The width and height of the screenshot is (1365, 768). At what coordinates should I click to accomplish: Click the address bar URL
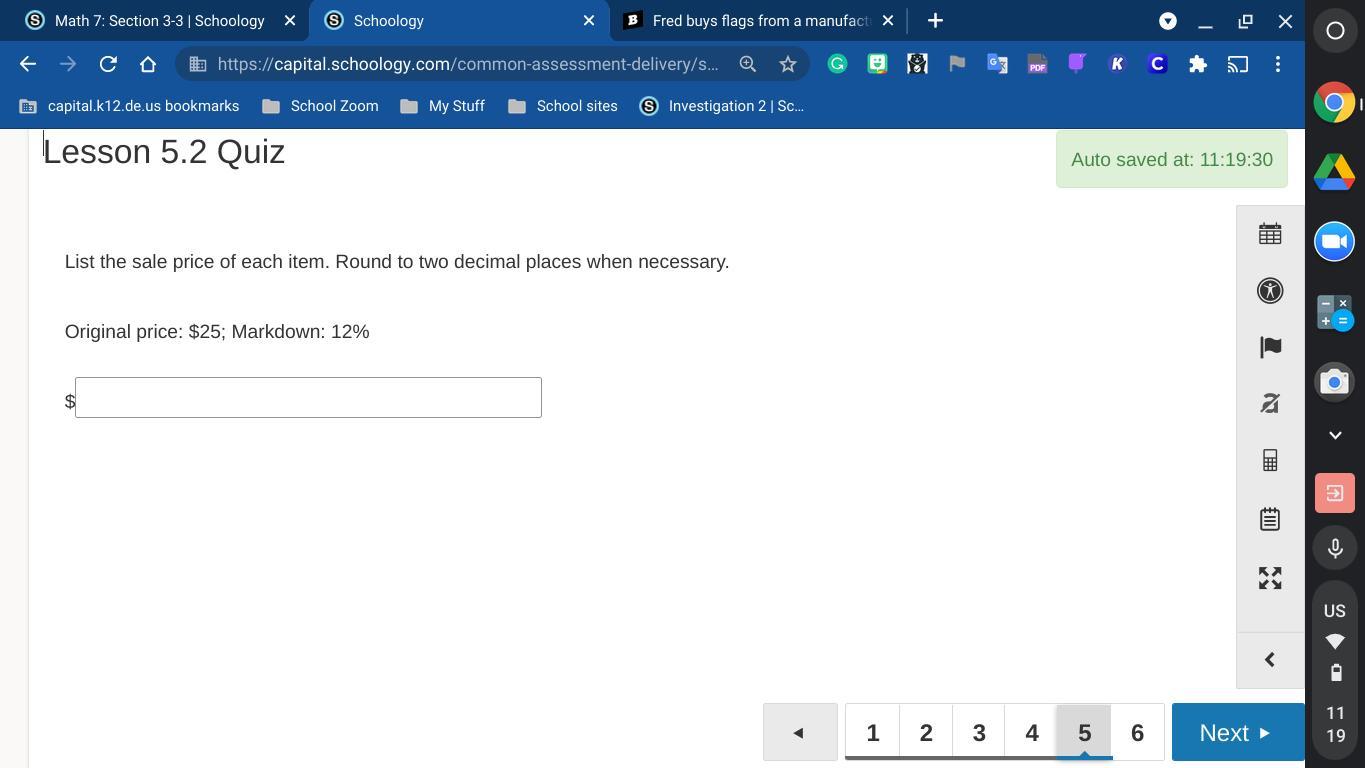coord(467,64)
